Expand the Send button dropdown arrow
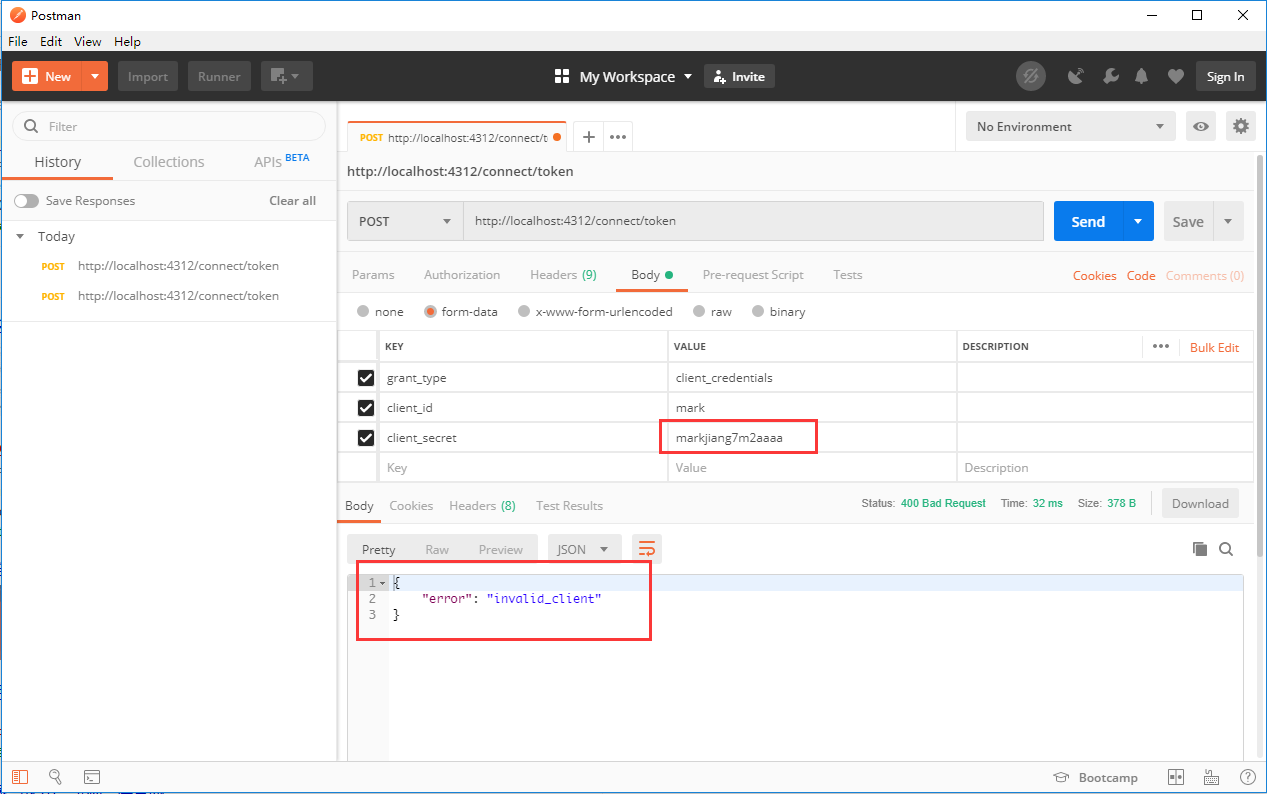The height and width of the screenshot is (794, 1267). point(1138,221)
